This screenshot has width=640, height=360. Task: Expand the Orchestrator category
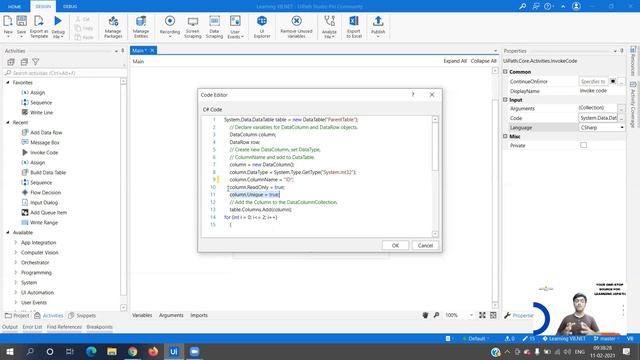(16, 262)
